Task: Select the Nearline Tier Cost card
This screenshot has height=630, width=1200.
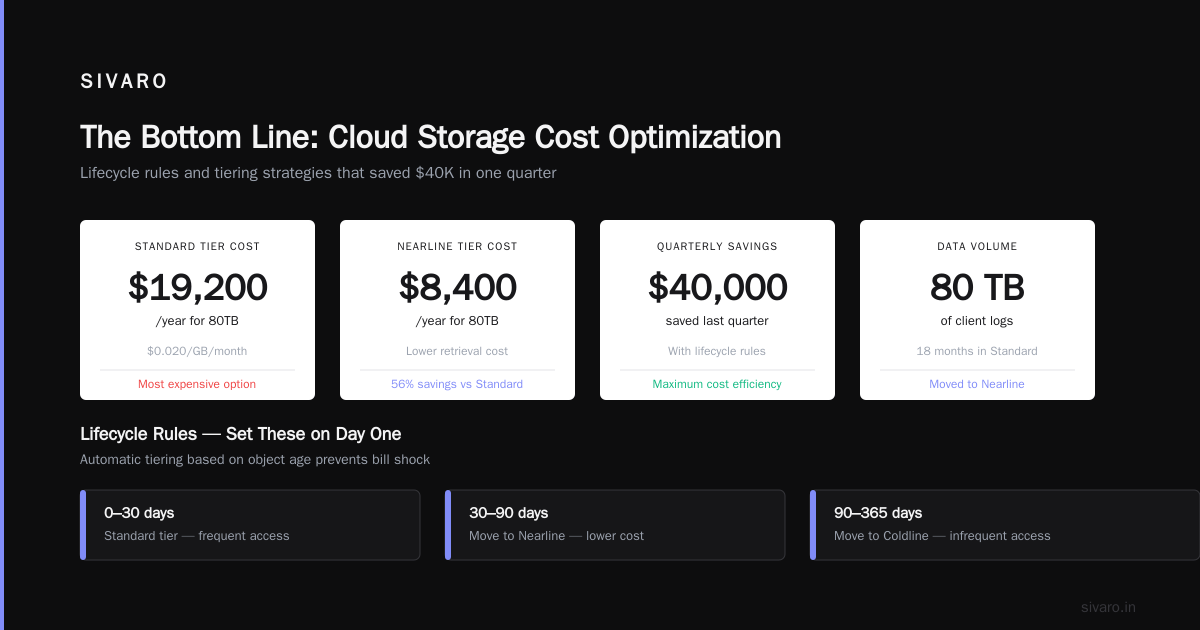Action: pyautogui.click(x=457, y=310)
